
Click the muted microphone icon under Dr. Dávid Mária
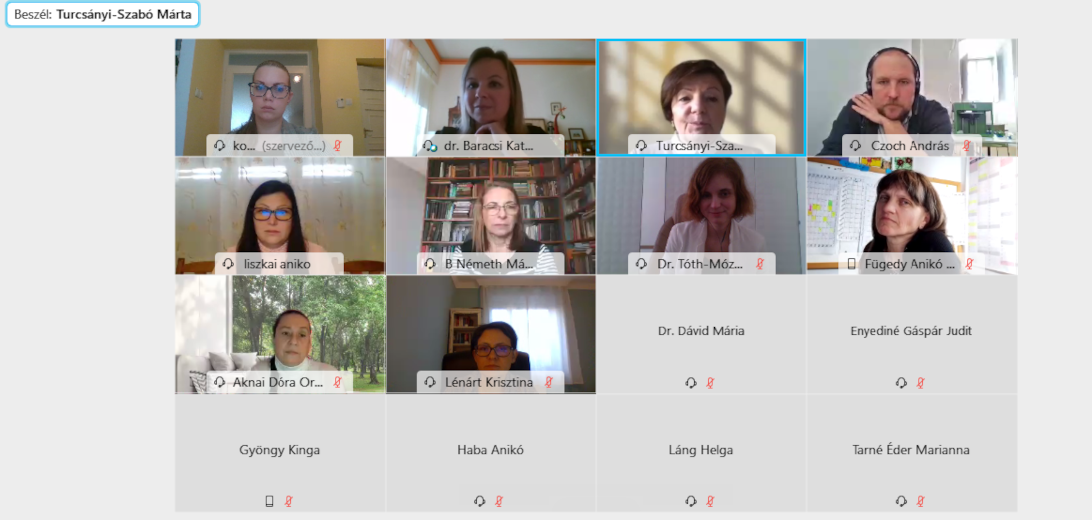pos(710,382)
